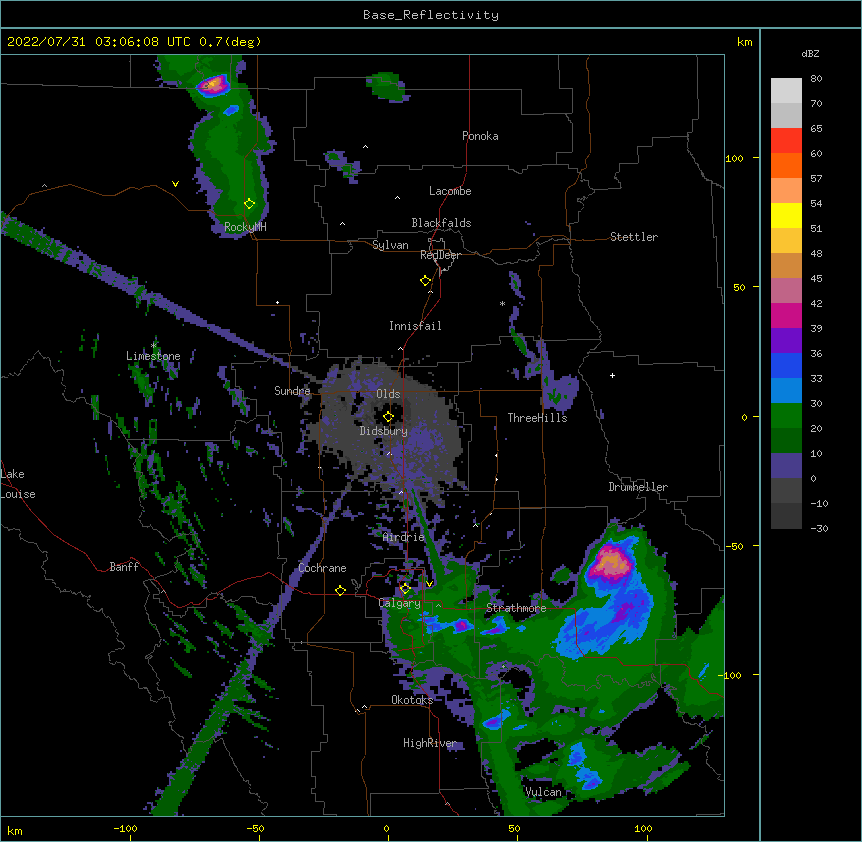
Task: Click the dBZ legend heading
Action: (810, 54)
